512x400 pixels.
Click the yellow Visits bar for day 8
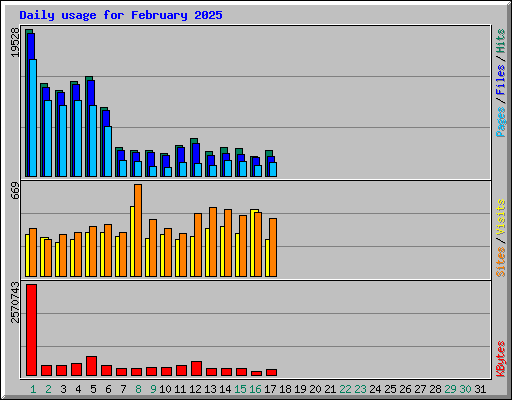(x=132, y=241)
